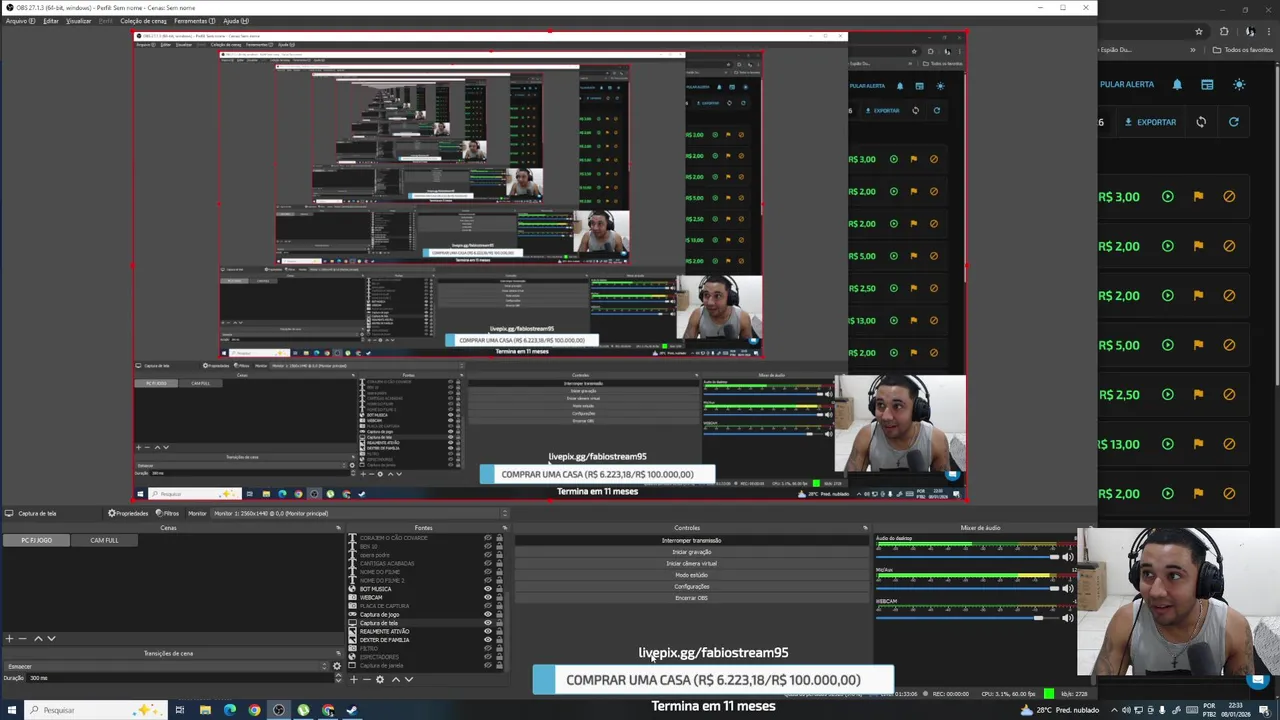Move selected scene up in Cenas
This screenshot has height=720, width=1280.
[38, 638]
